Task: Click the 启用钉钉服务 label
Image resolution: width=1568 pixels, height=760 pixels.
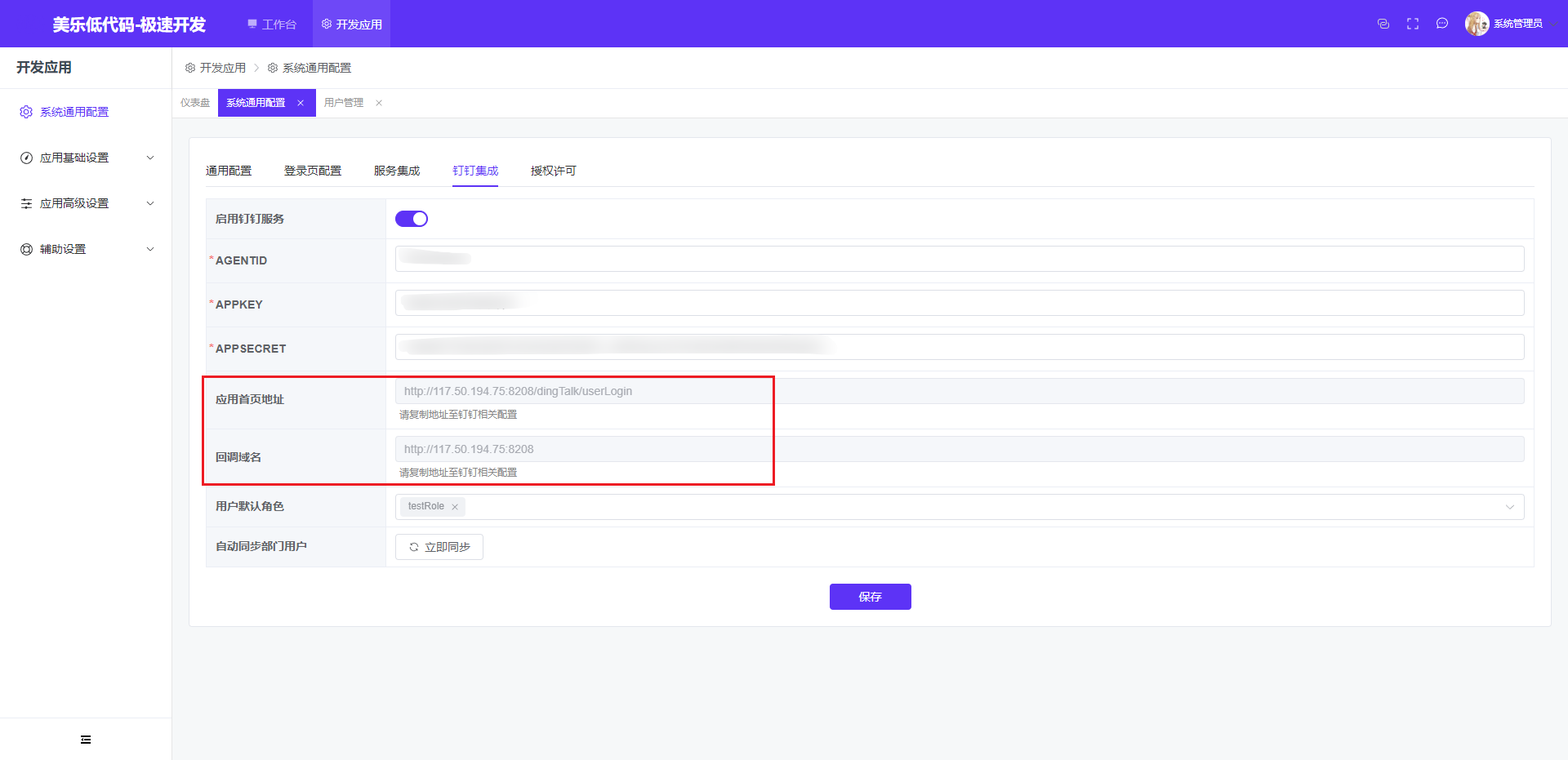Action: 250,219
